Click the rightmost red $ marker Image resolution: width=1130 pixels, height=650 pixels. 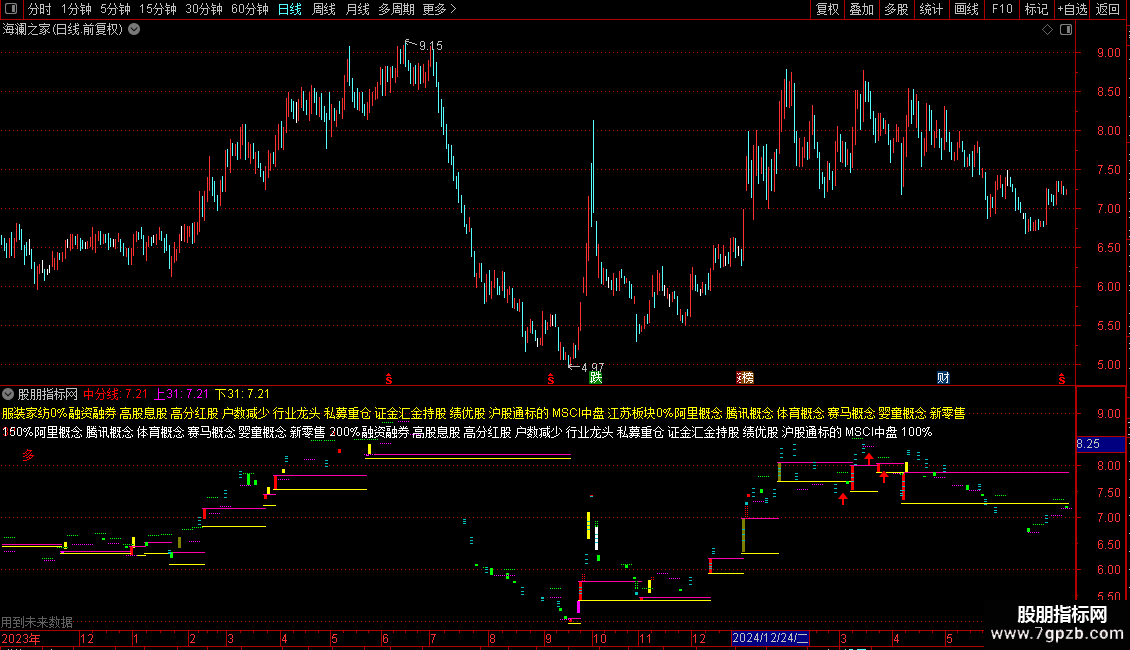coord(1062,379)
